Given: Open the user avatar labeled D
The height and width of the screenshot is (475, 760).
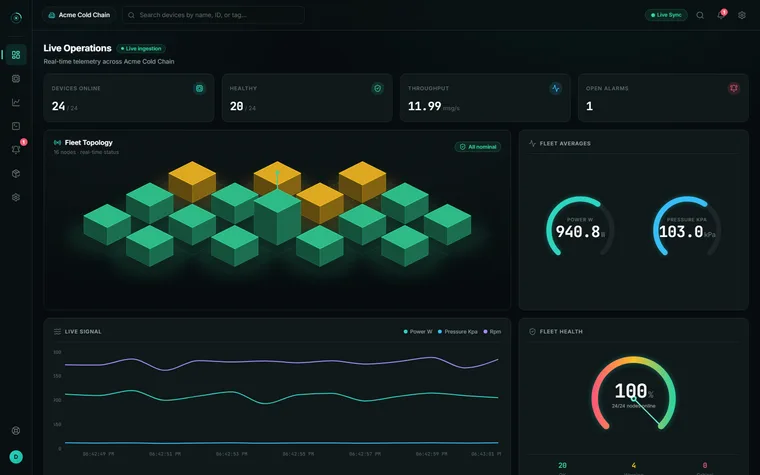Looking at the screenshot, I should [16, 457].
